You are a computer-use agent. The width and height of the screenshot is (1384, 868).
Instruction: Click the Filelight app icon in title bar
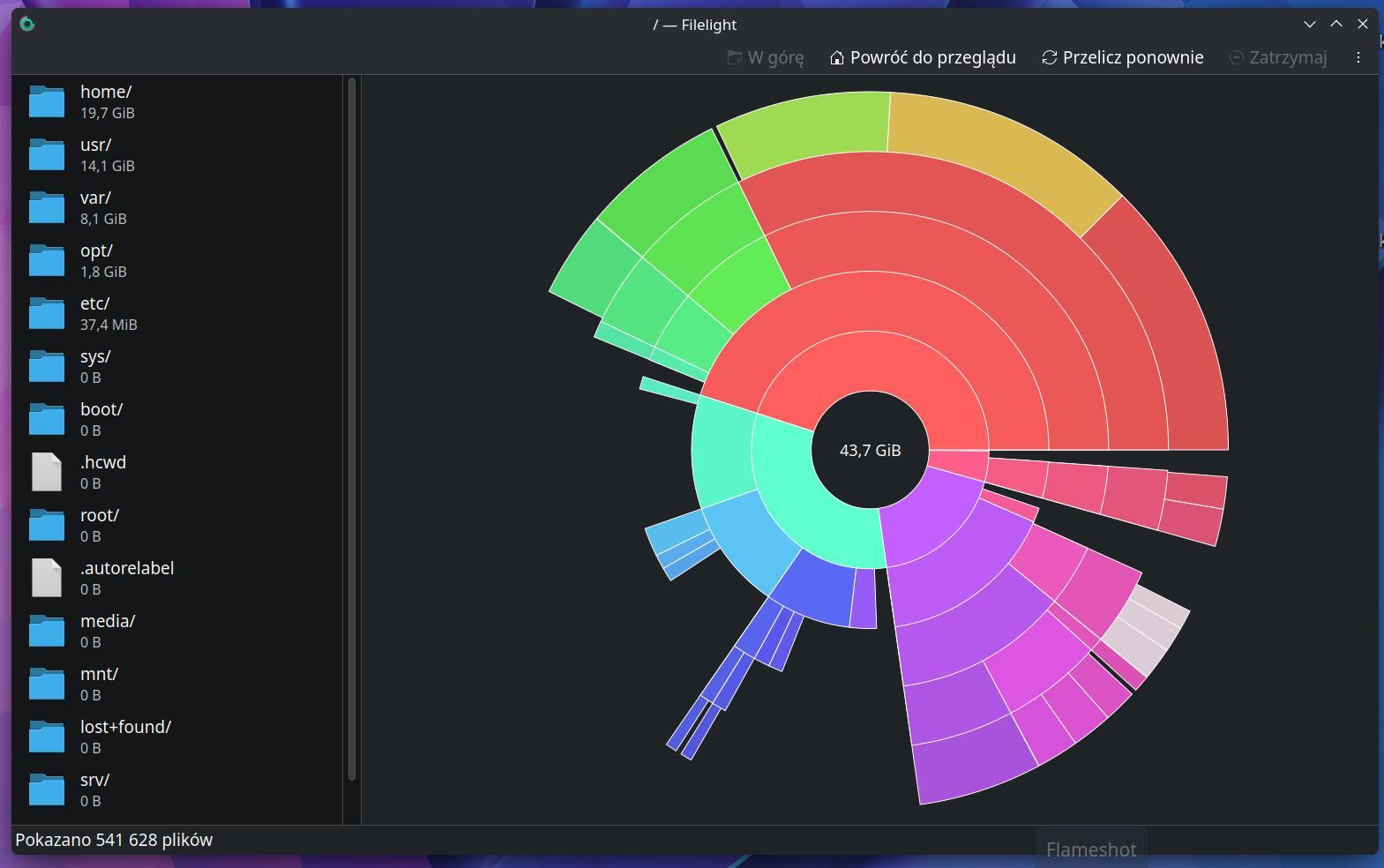(x=27, y=24)
